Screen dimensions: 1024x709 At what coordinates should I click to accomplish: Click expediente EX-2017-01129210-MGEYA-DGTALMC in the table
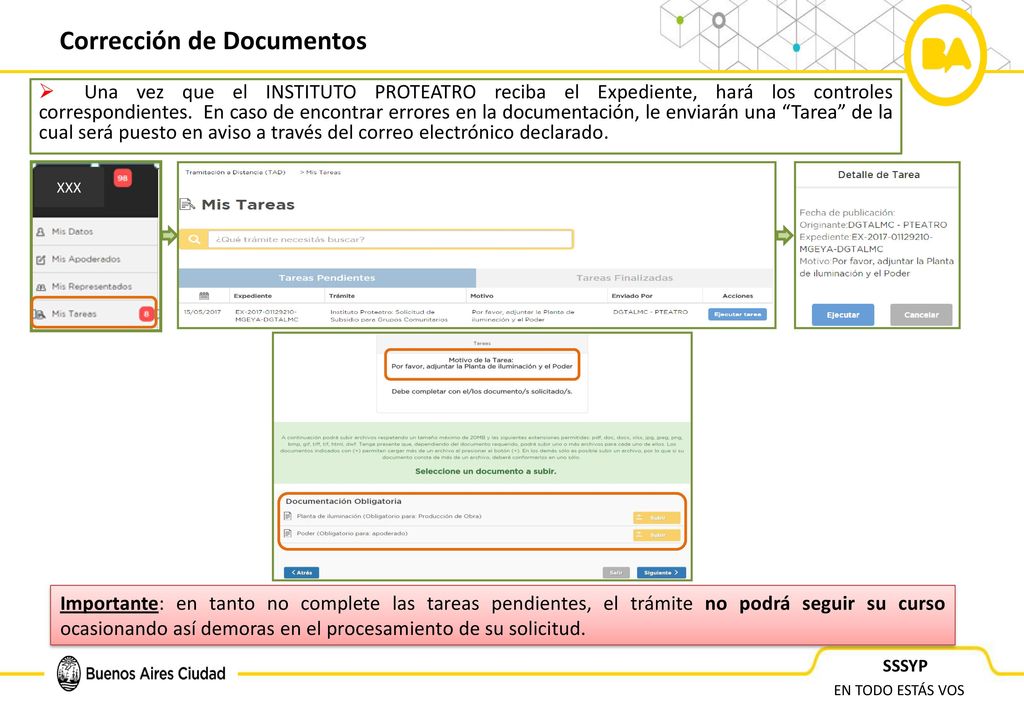click(267, 316)
